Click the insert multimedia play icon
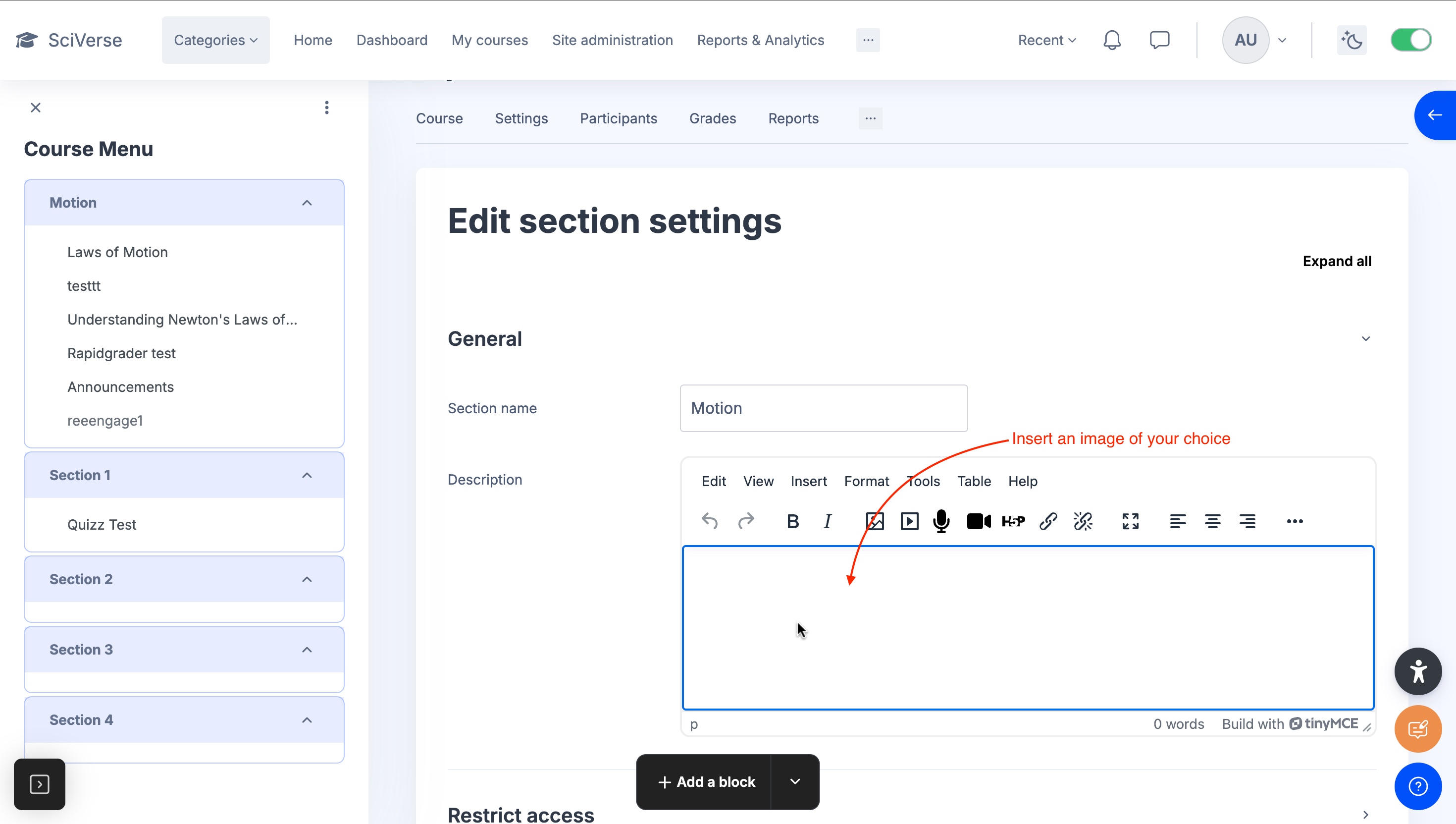Image resolution: width=1456 pixels, height=824 pixels. click(x=909, y=521)
